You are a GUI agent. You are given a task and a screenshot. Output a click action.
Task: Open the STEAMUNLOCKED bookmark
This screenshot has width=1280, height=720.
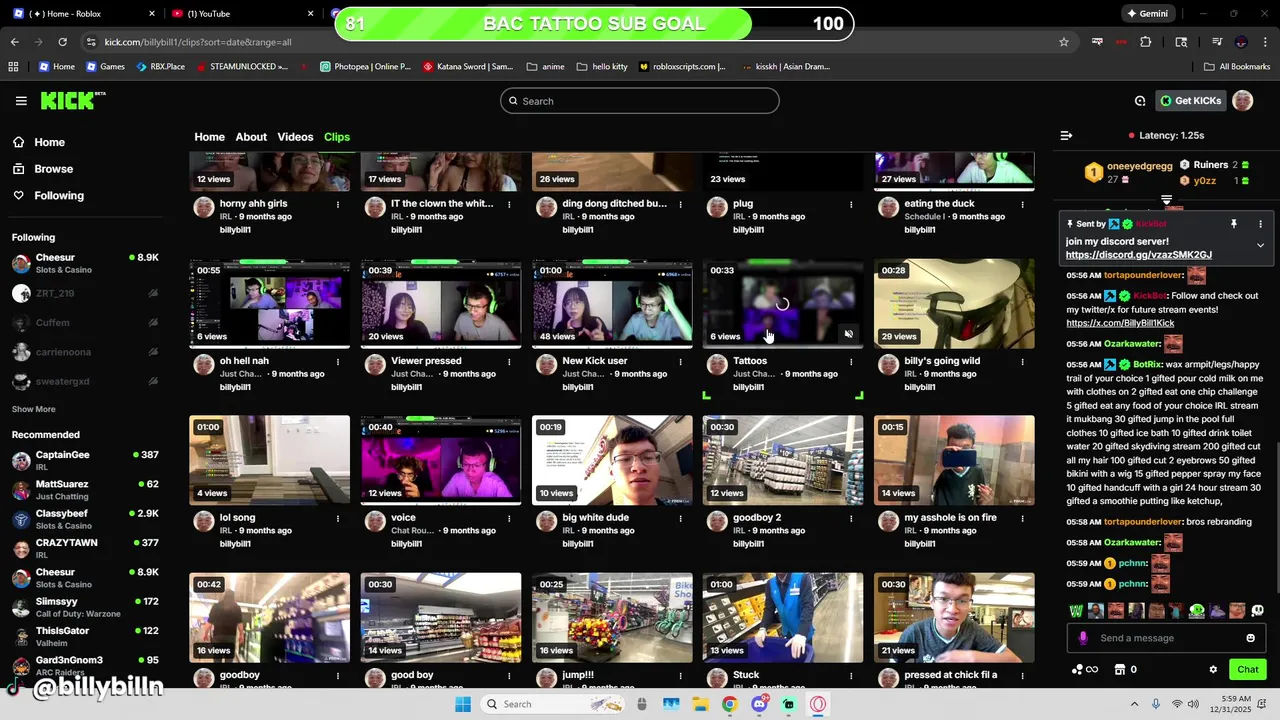pyautogui.click(x=242, y=67)
